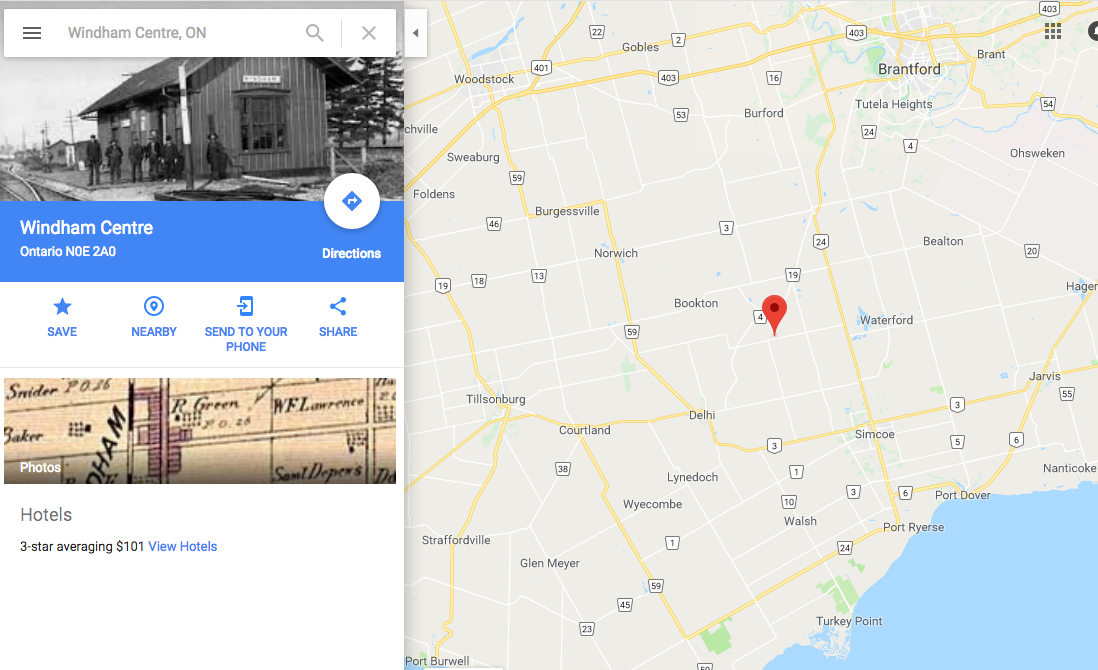
Task: Click the Directions text label
Action: point(352,253)
